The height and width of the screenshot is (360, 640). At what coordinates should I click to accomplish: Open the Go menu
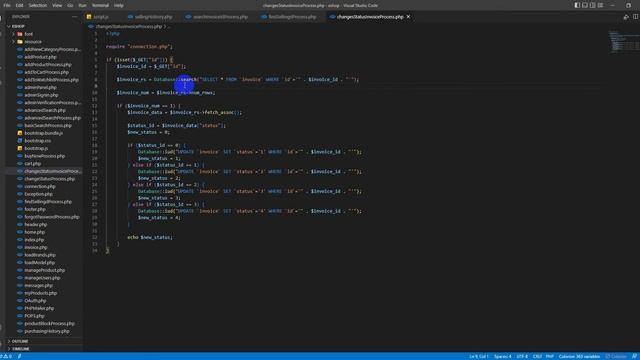coord(70,5)
